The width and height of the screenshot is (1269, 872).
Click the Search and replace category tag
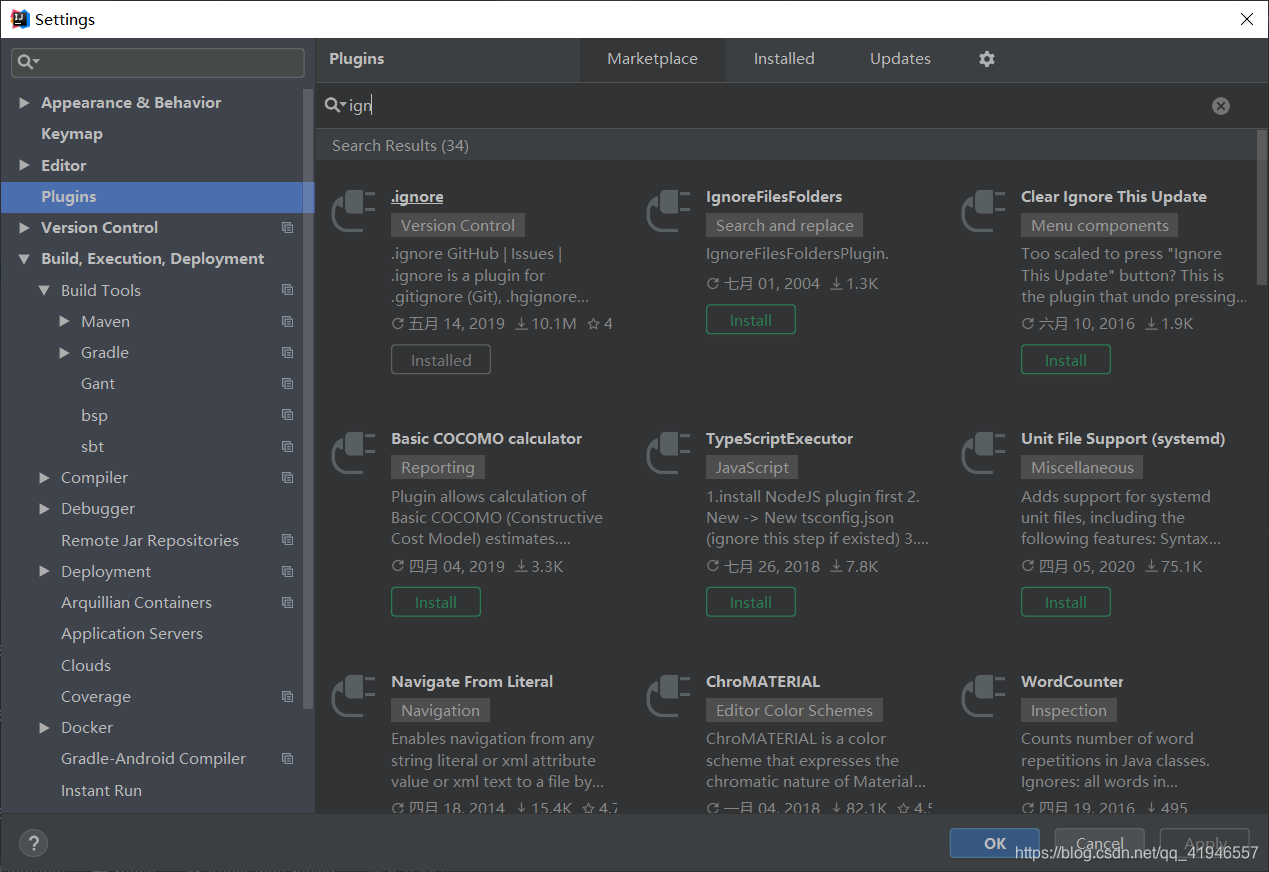[785, 226]
